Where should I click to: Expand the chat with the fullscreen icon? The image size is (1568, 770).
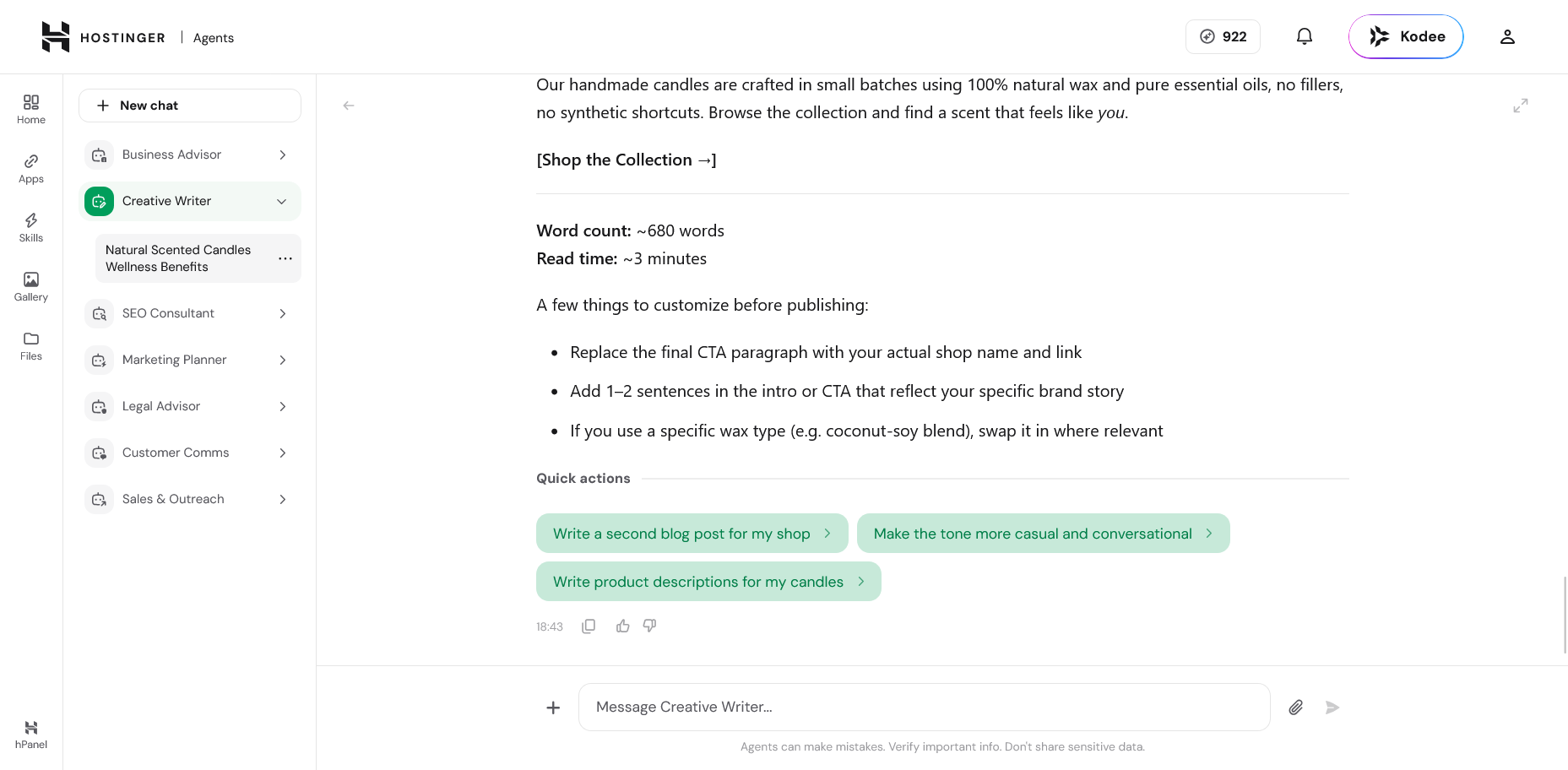coord(1520,106)
